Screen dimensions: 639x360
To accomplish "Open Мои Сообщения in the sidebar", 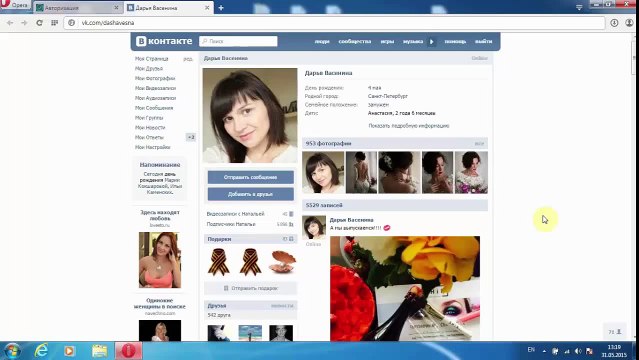I will tap(154, 108).
